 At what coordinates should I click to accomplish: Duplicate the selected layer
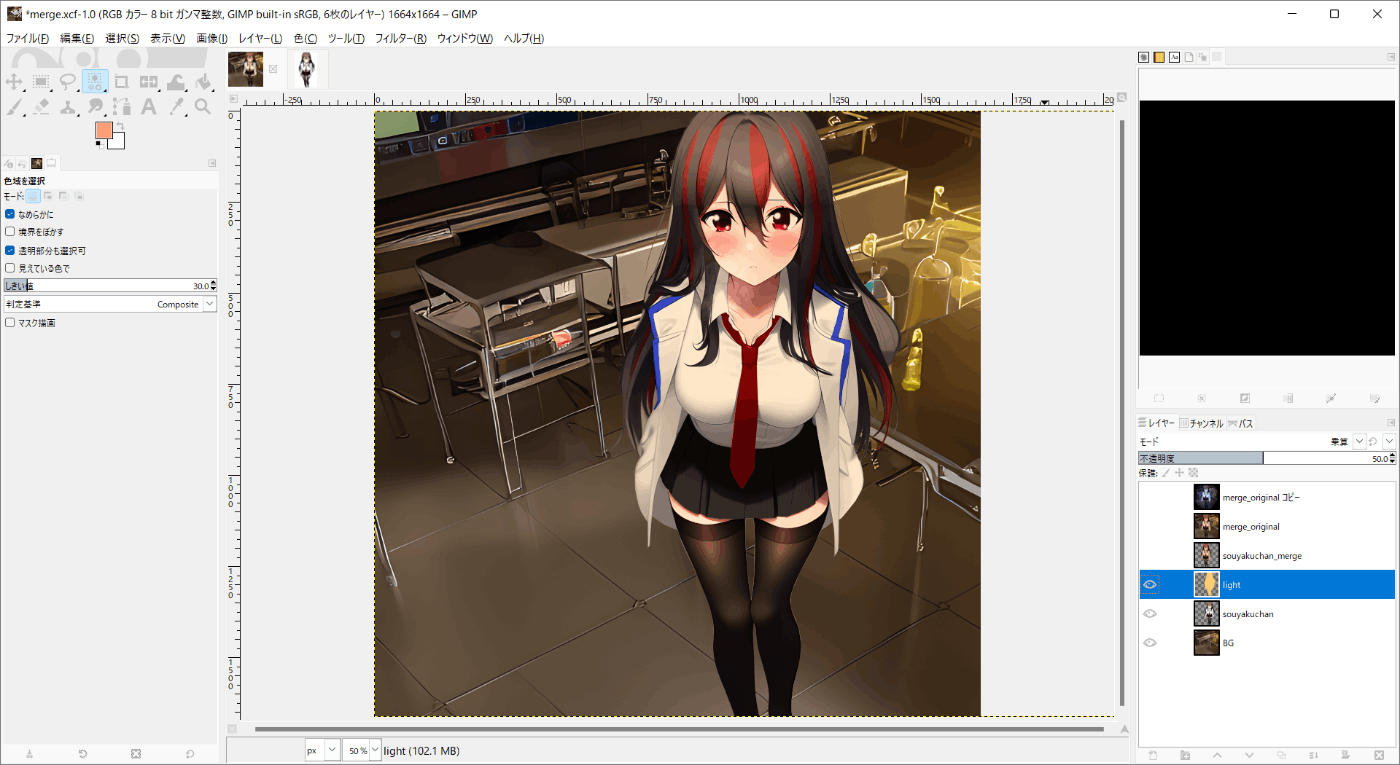pyautogui.click(x=1281, y=755)
